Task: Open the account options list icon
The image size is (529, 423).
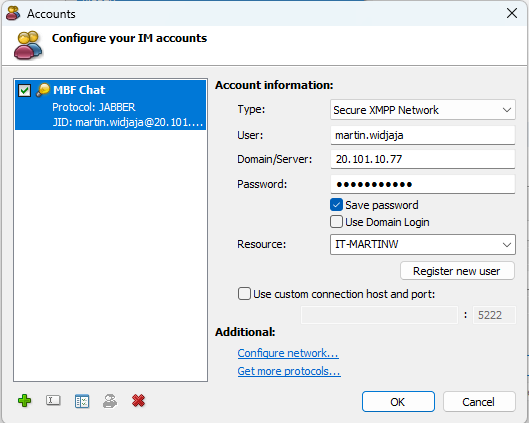Action: (82, 401)
